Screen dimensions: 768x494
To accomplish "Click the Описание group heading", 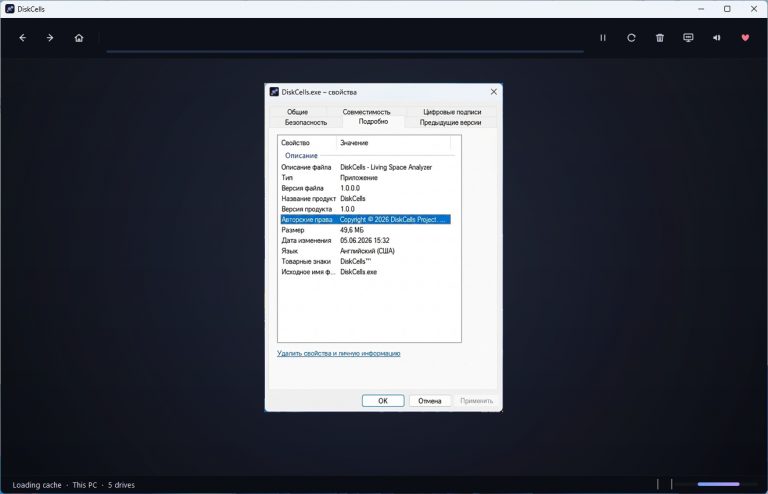I will [x=301, y=155].
